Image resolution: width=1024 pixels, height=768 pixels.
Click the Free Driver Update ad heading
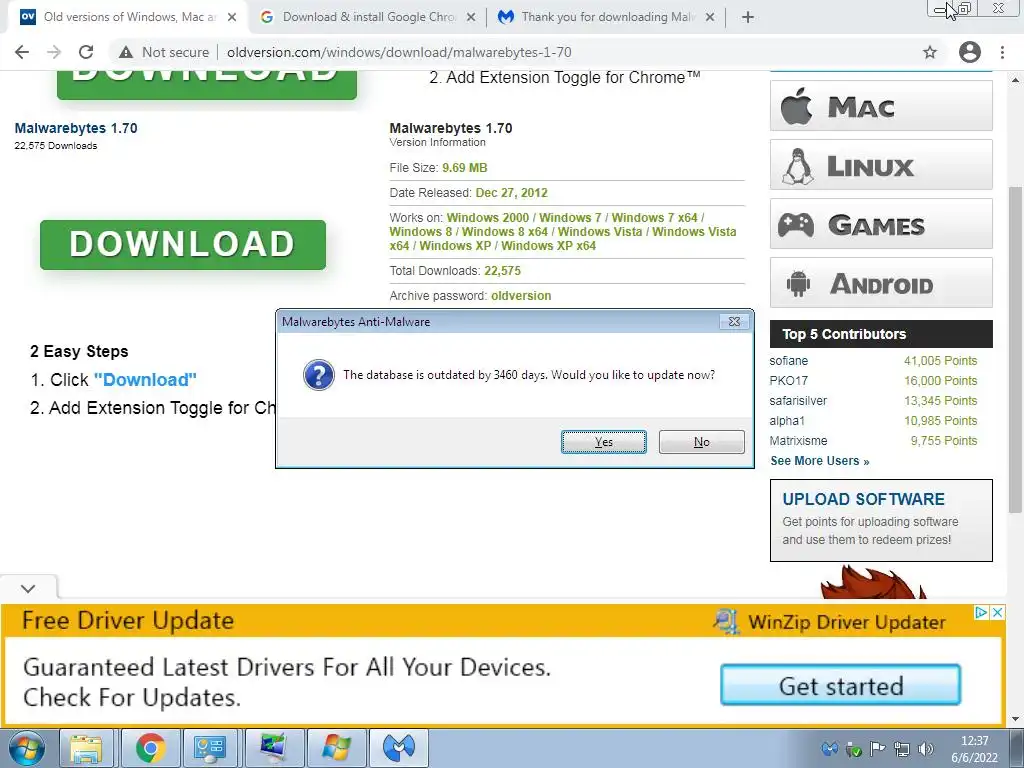tap(127, 620)
